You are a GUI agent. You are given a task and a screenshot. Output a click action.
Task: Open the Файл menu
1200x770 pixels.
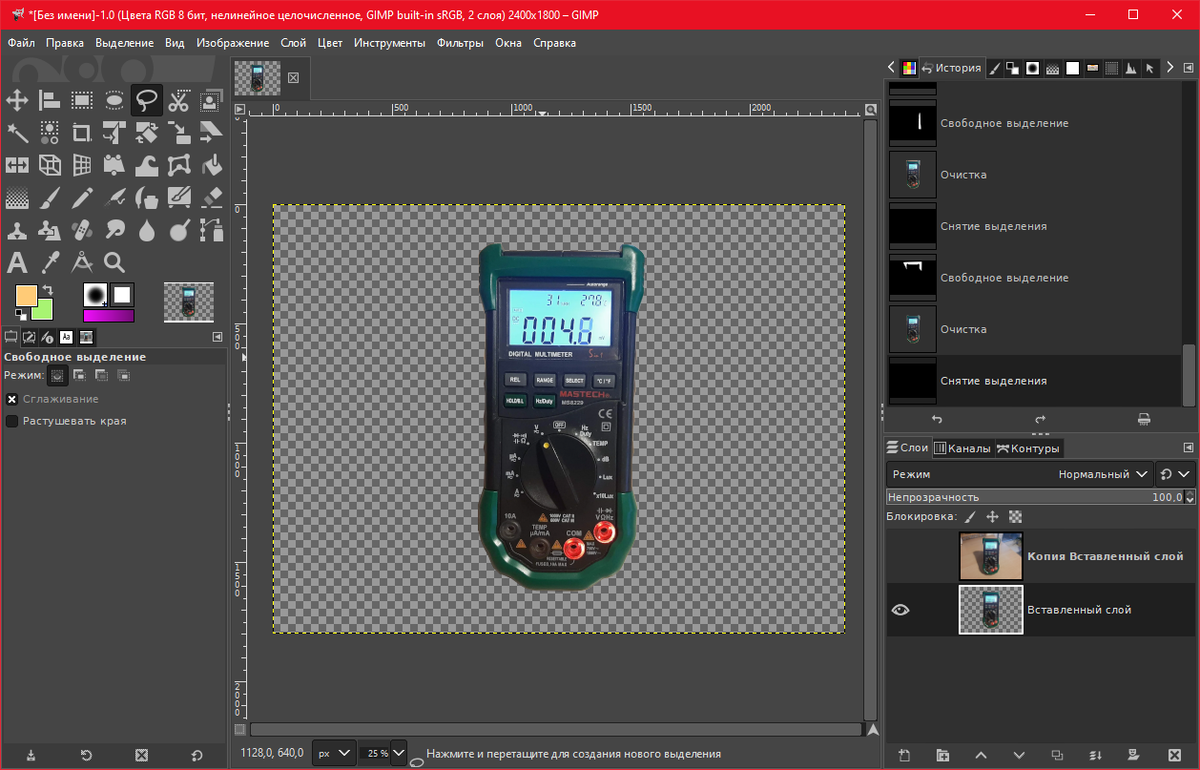21,43
